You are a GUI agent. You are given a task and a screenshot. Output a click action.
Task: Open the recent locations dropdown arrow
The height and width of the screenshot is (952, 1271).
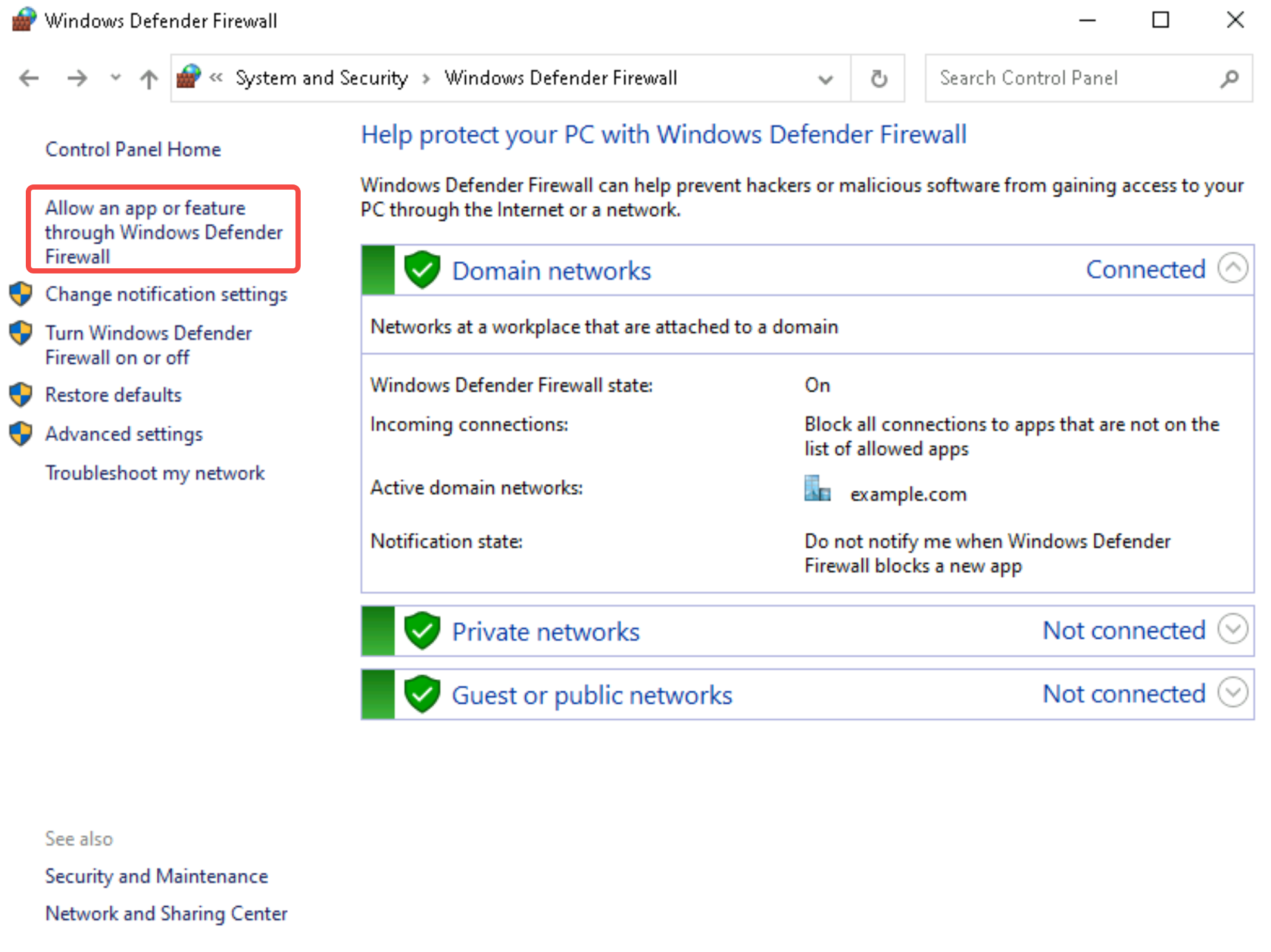pyautogui.click(x=115, y=78)
